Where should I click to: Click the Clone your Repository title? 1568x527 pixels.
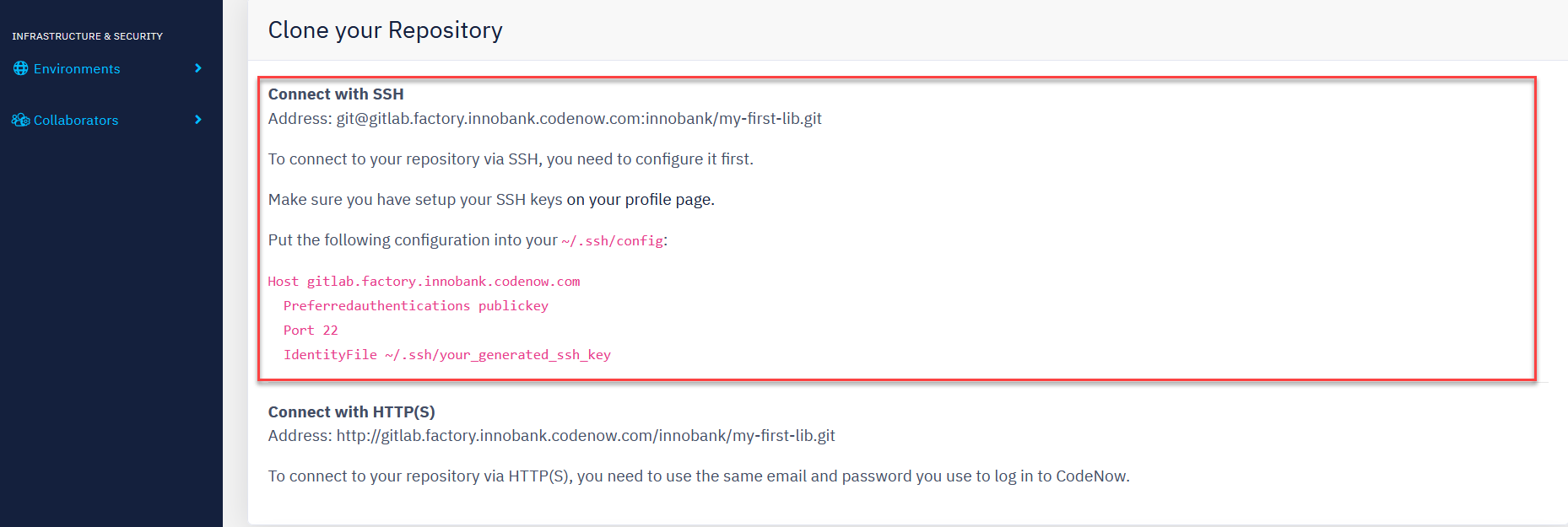click(386, 30)
